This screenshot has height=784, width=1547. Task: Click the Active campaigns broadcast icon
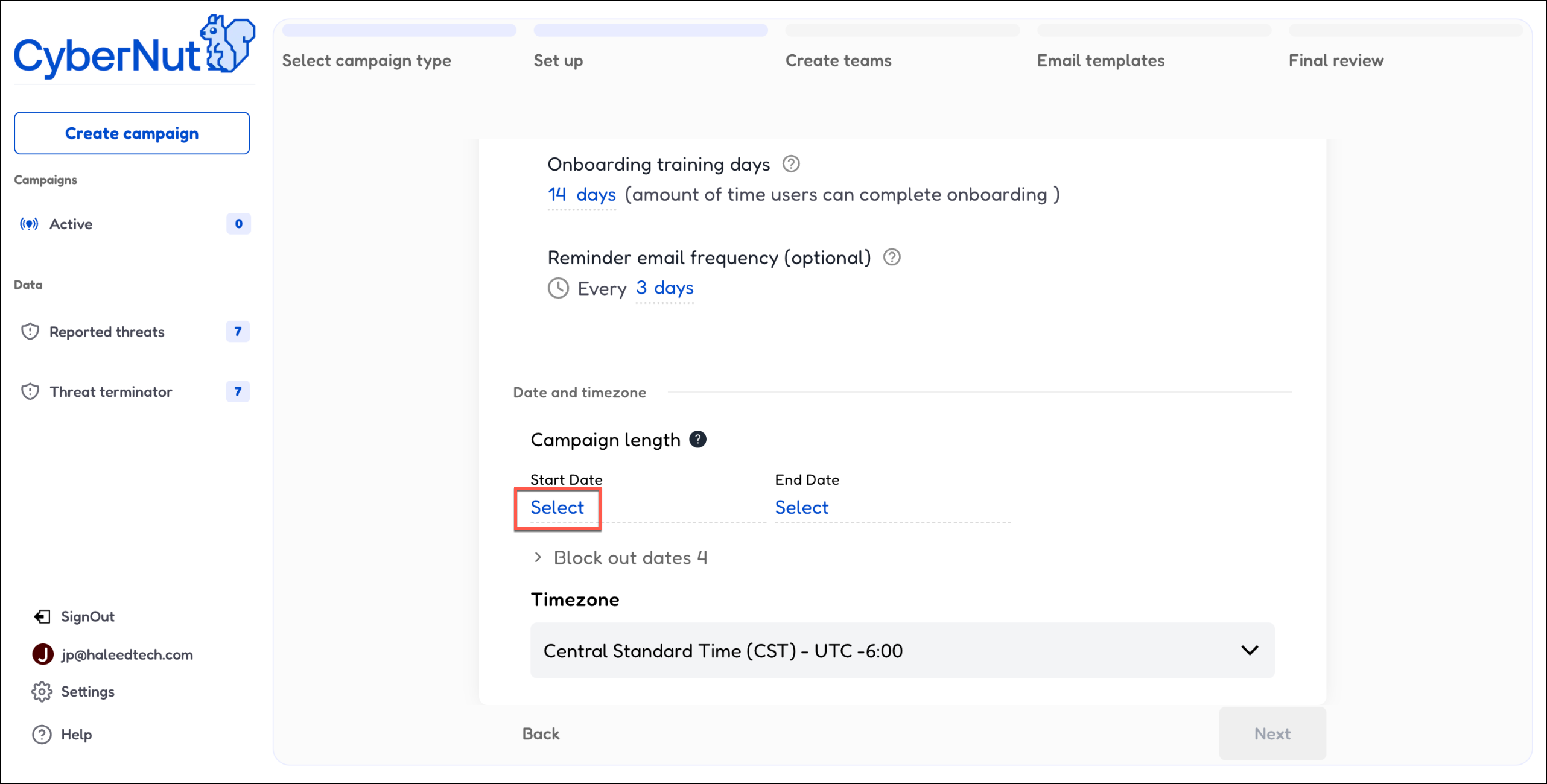pyautogui.click(x=29, y=224)
